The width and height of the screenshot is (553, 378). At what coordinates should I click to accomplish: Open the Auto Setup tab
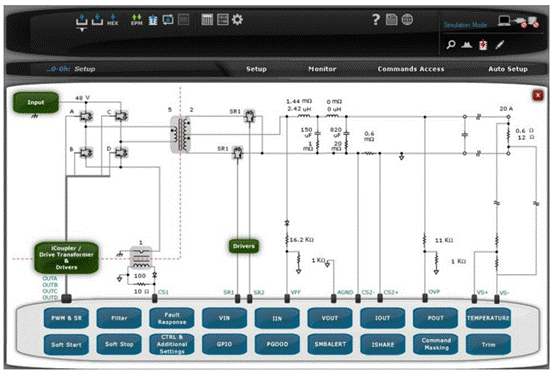point(508,69)
